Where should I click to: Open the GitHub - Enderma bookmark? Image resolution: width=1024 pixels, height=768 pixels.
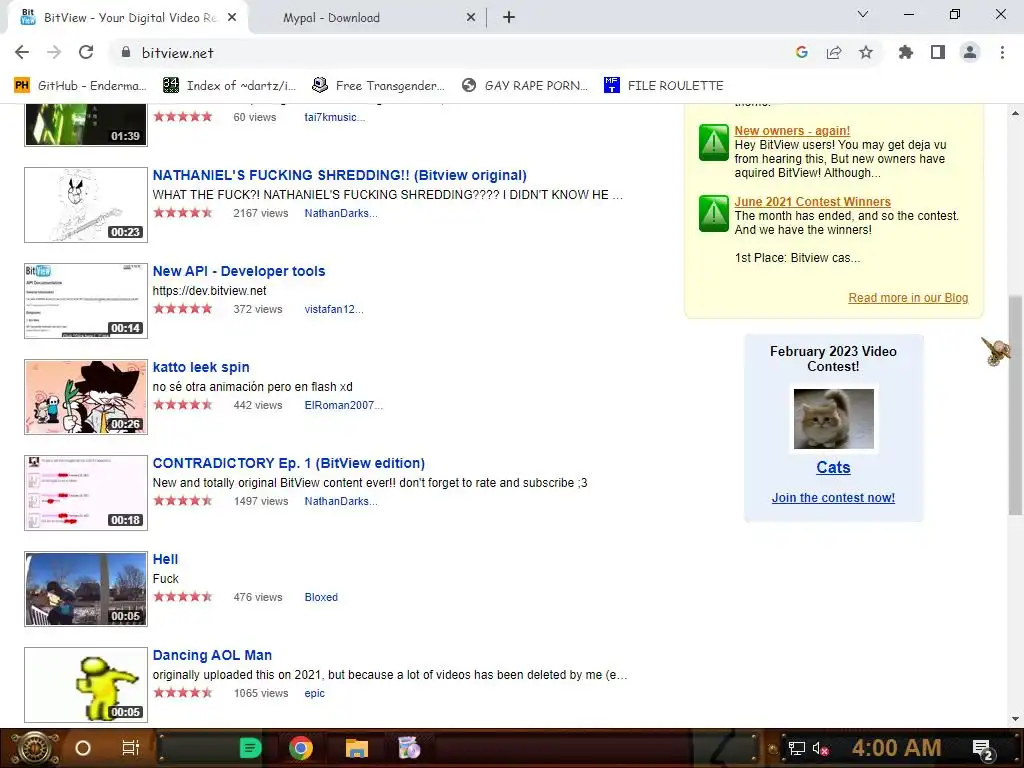(80, 86)
